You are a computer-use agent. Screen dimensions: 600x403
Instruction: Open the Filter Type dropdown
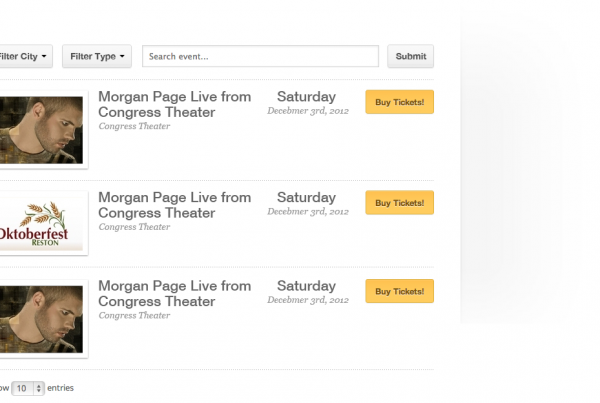(97, 56)
